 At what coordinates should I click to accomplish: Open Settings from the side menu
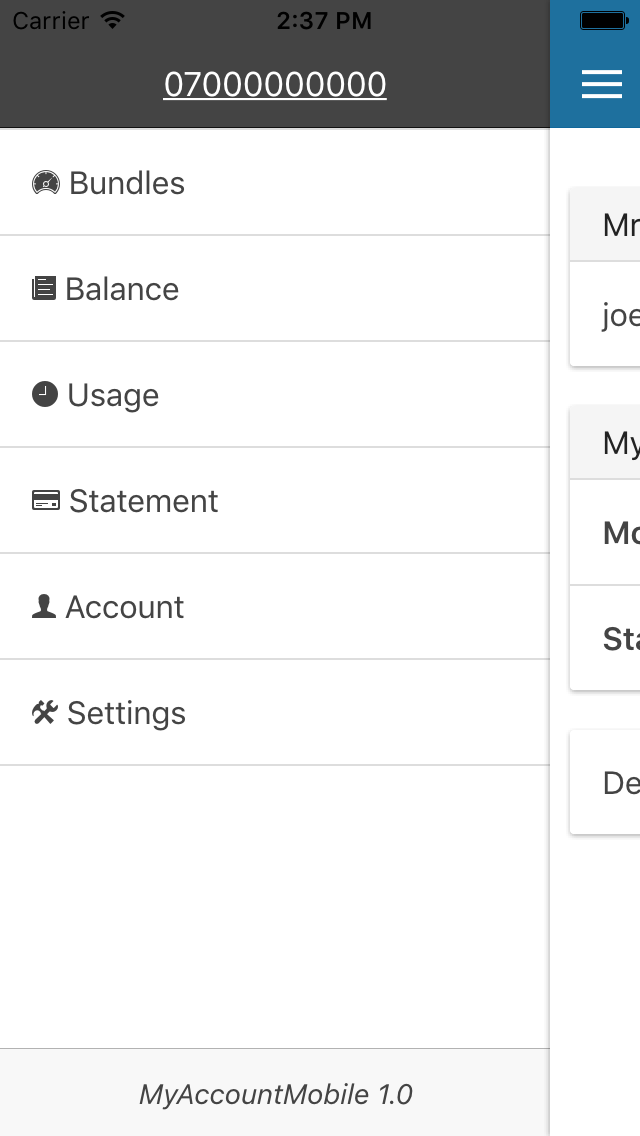point(275,712)
